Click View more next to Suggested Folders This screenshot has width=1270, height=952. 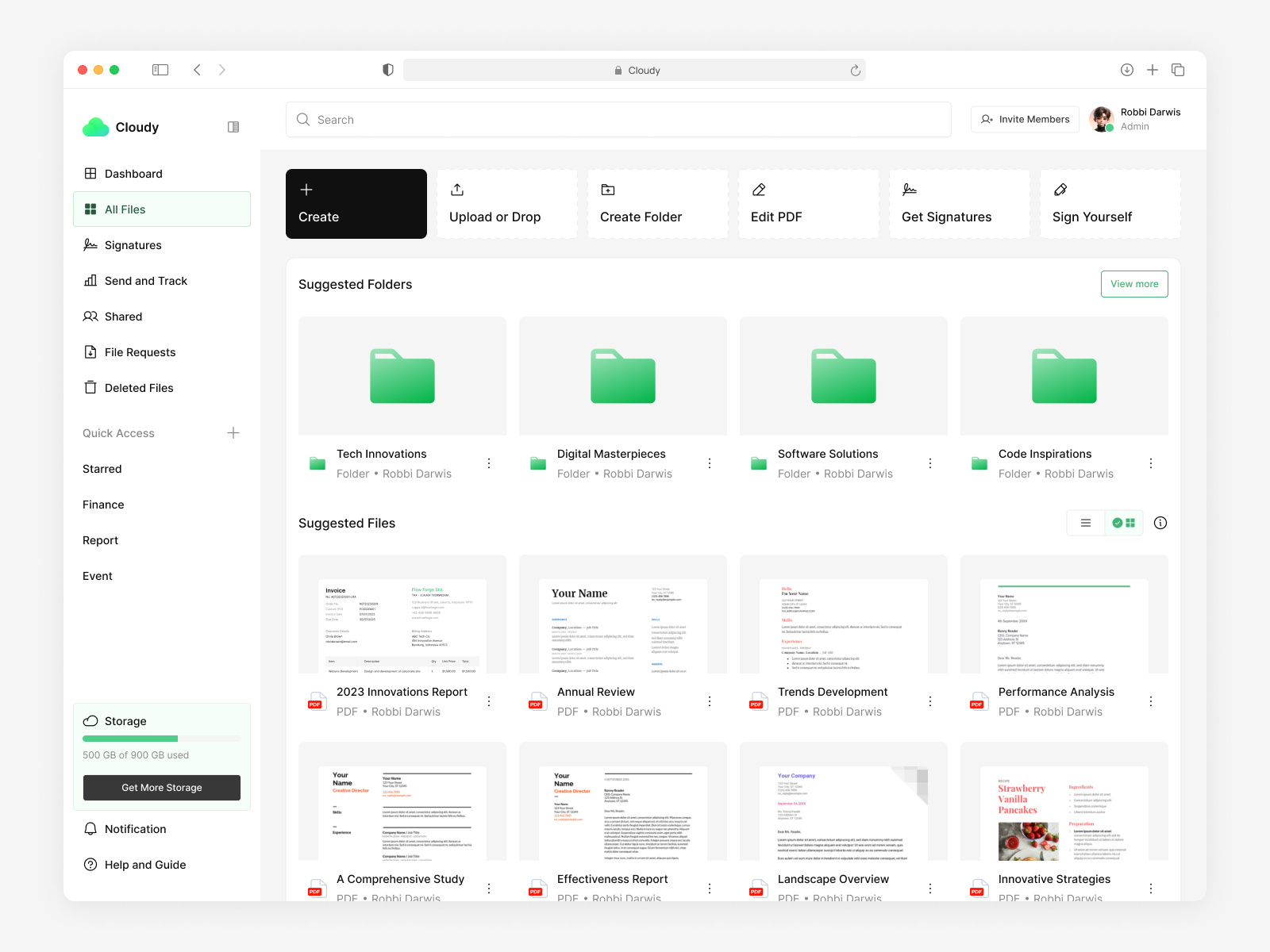point(1133,283)
